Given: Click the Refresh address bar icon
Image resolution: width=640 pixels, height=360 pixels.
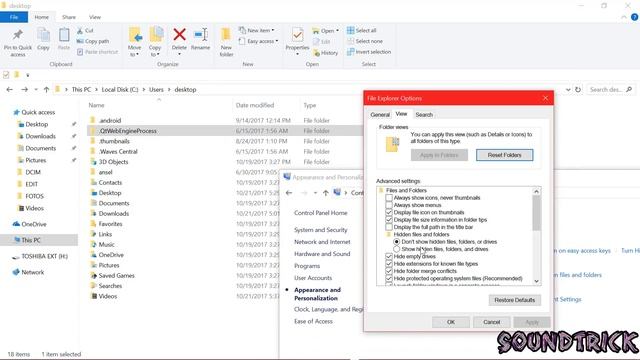Looking at the screenshot, I should point(578,89).
